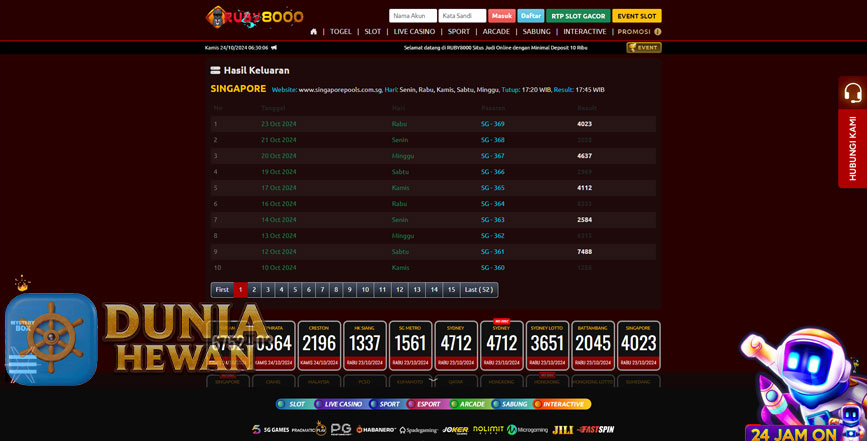Click the Masuk login button
The height and width of the screenshot is (441, 867).
[502, 16]
